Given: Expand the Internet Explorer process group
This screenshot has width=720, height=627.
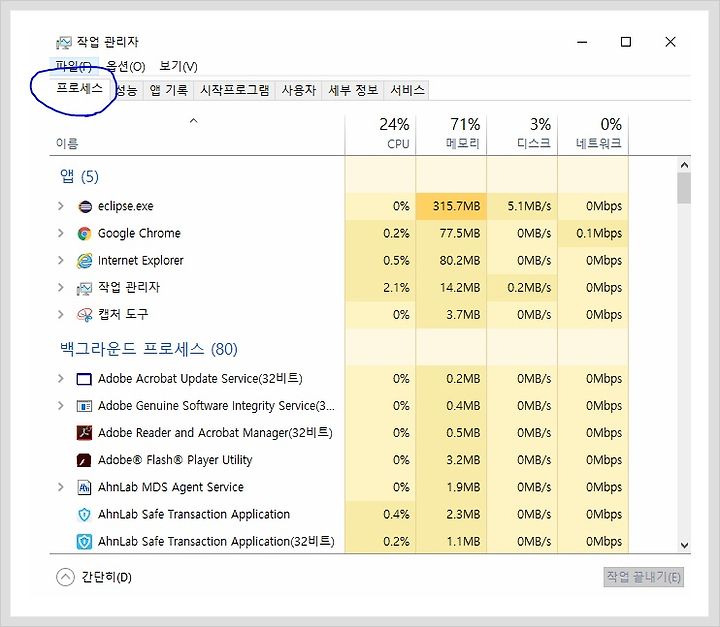Looking at the screenshot, I should pos(60,260).
